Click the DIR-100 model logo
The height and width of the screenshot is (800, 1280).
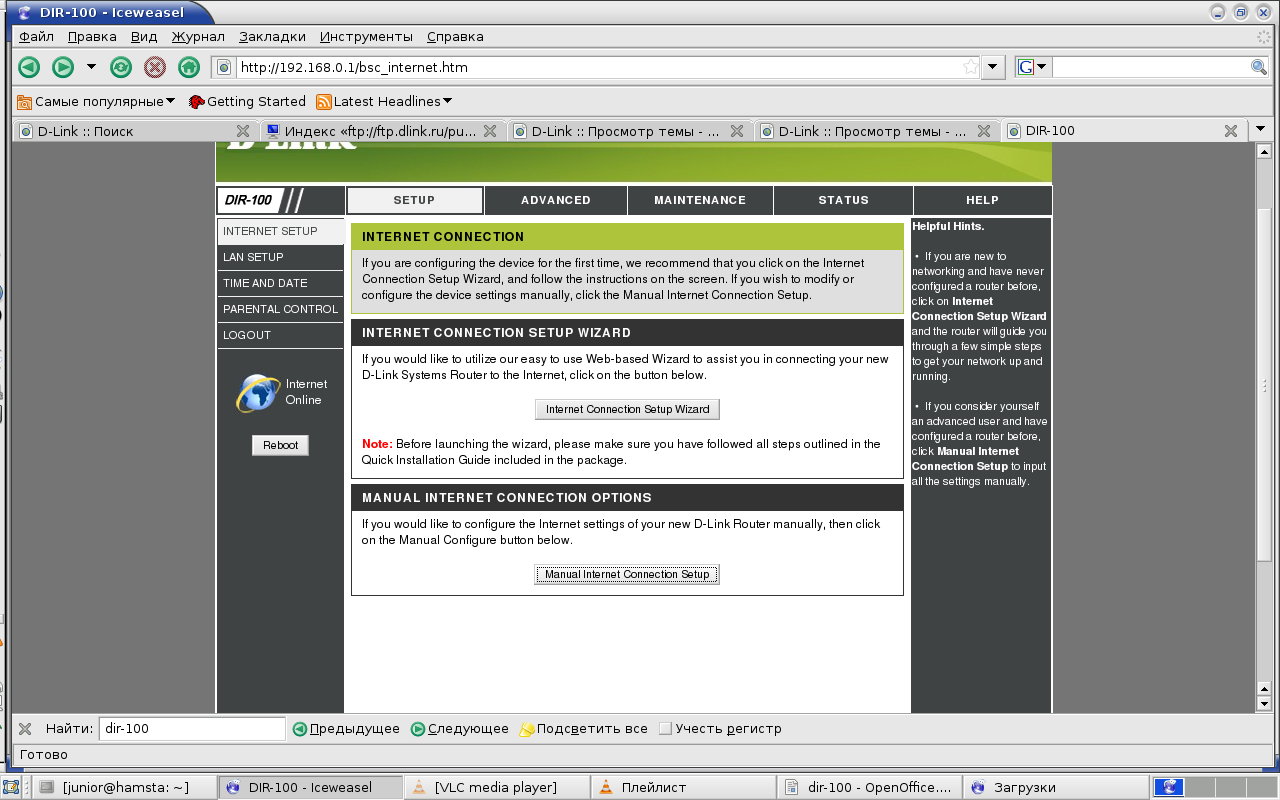coord(249,200)
